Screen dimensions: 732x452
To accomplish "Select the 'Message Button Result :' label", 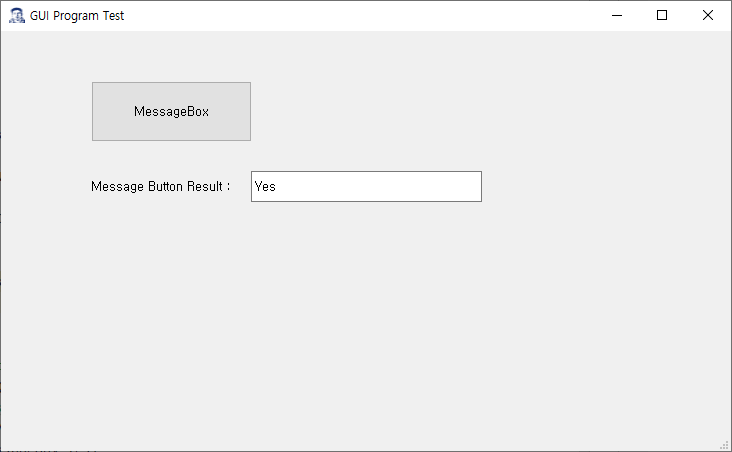I will pyautogui.click(x=161, y=186).
